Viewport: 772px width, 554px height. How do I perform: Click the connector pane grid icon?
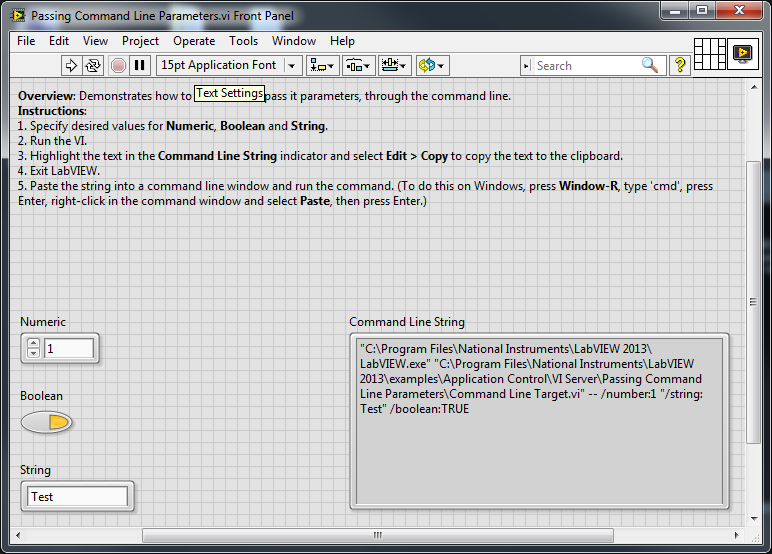pyautogui.click(x=709, y=54)
